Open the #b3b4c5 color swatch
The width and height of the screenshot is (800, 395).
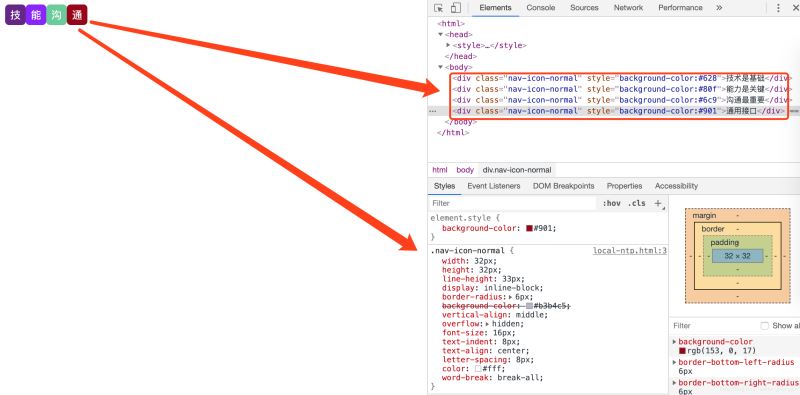coord(530,305)
